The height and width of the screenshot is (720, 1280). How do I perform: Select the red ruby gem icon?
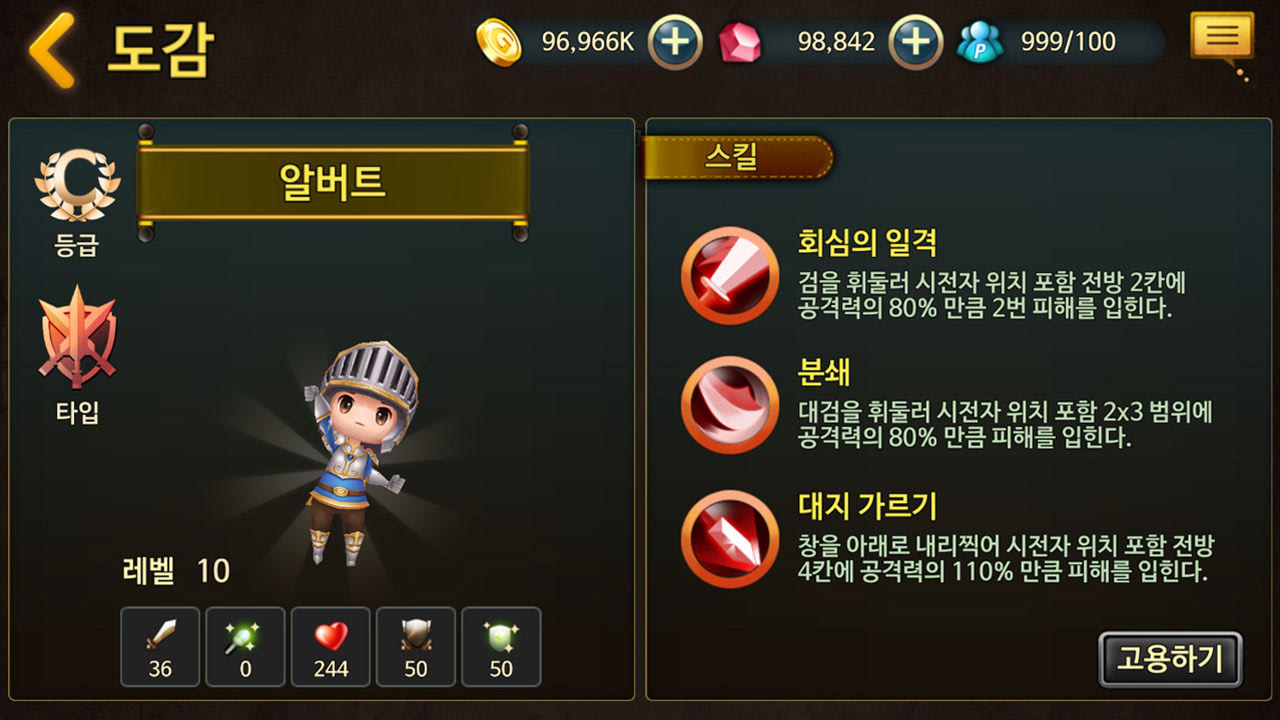740,43
